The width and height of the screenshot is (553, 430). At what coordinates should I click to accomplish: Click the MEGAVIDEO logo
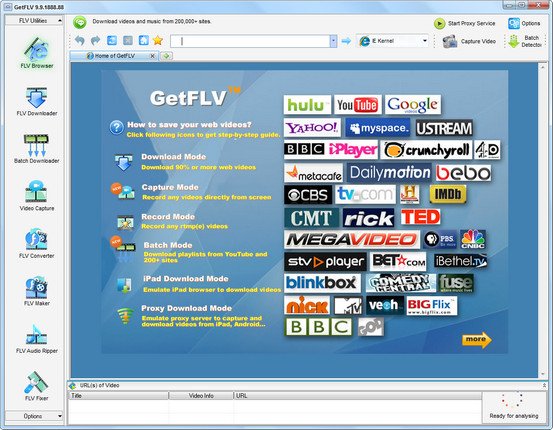[x=352, y=240]
